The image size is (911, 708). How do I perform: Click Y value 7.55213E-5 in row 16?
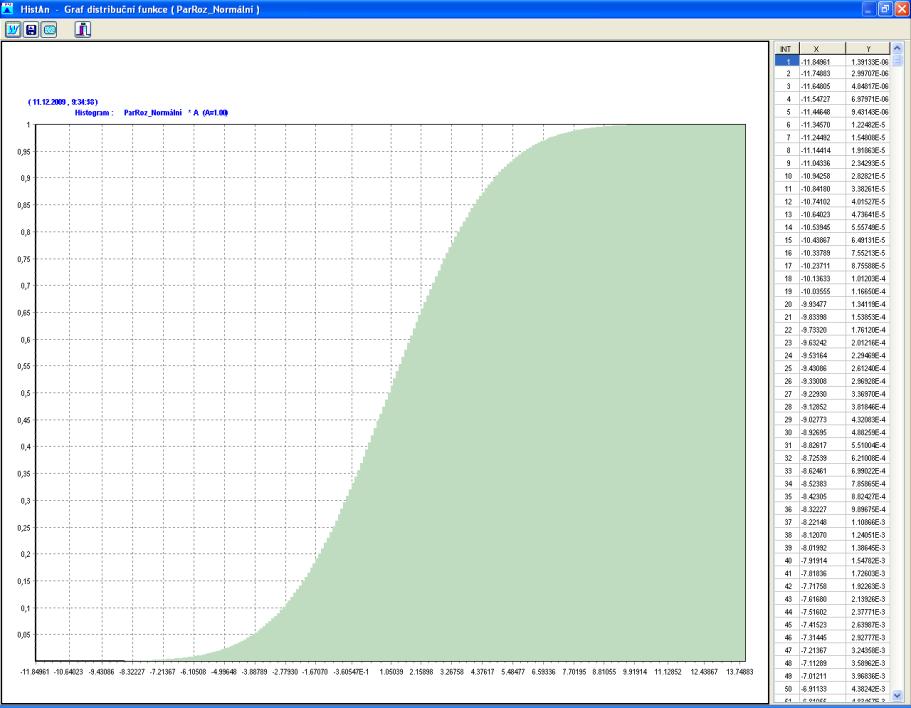[868, 253]
